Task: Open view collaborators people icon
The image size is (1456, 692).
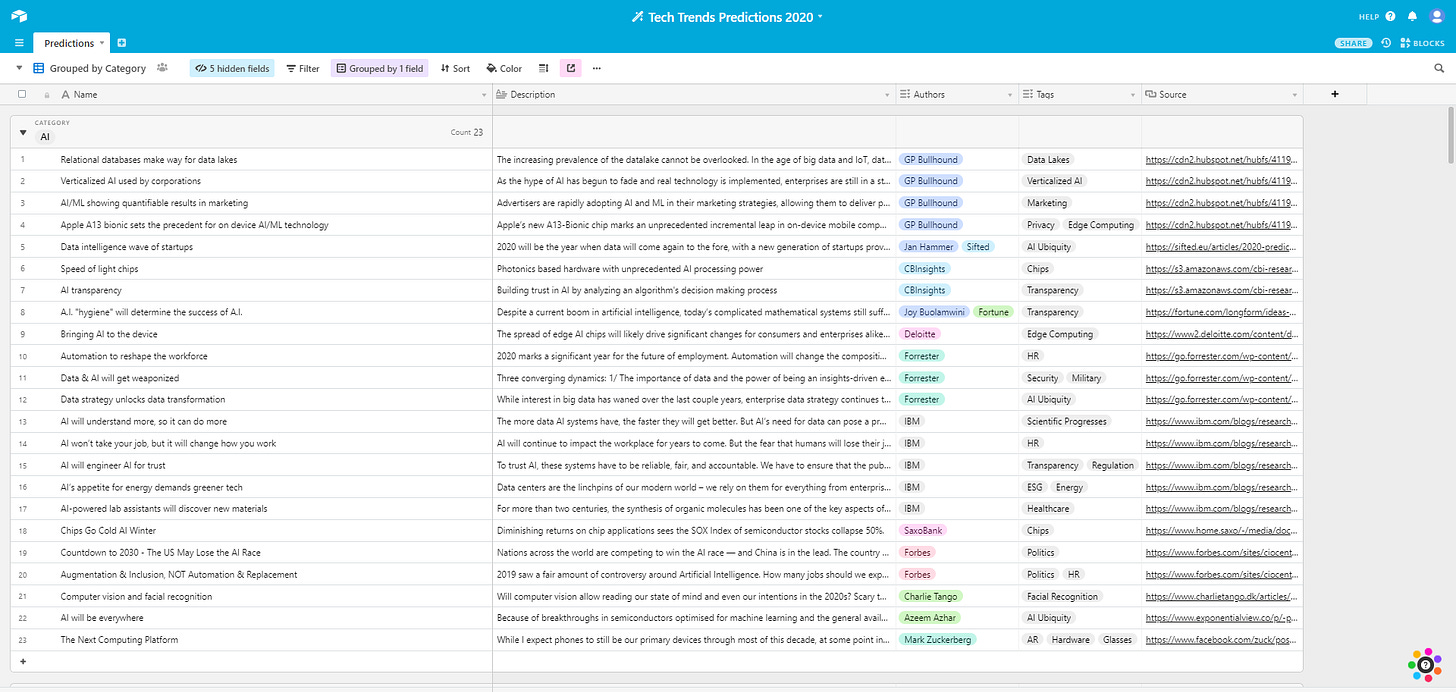Action: pos(162,68)
